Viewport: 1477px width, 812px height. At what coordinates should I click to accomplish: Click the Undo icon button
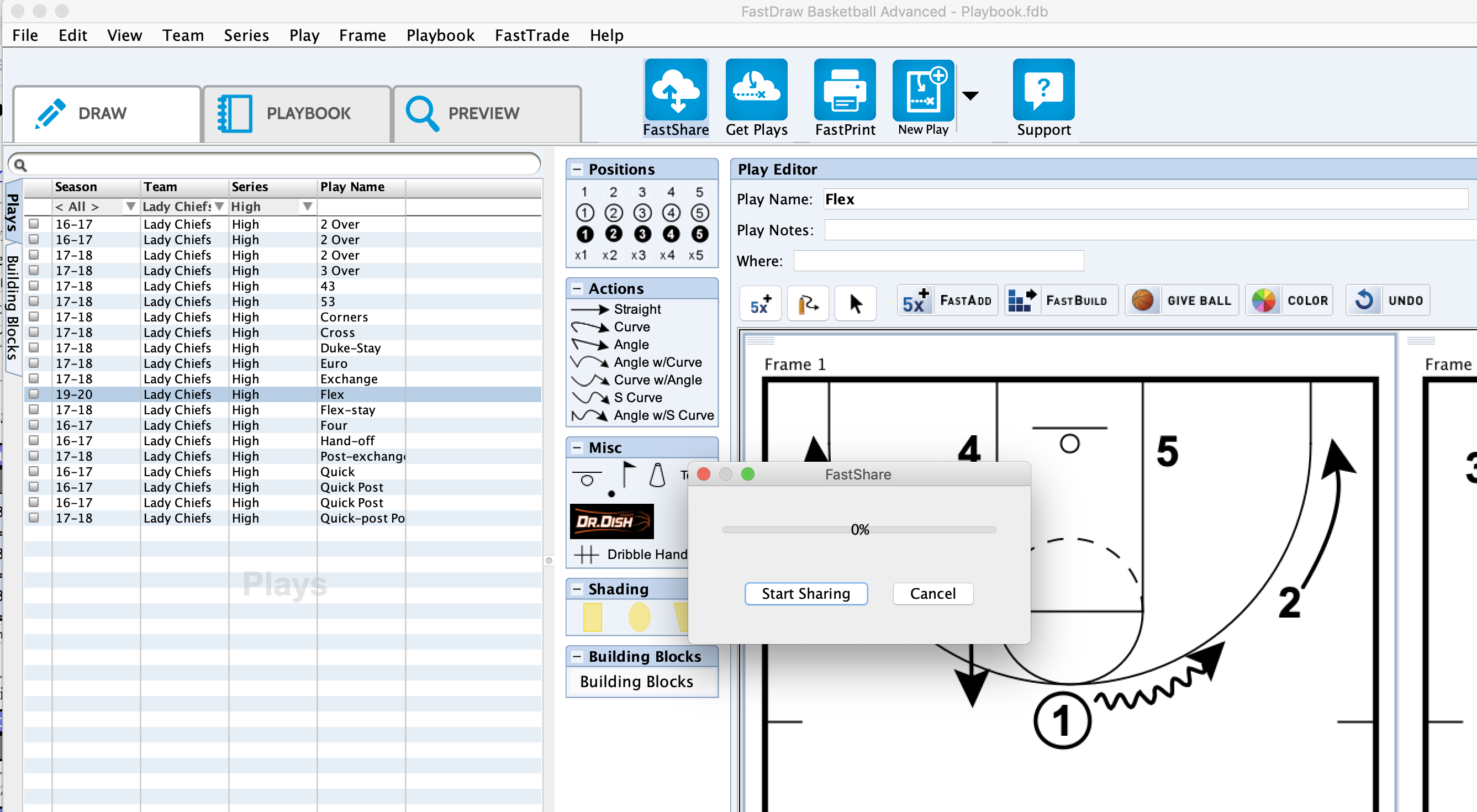tap(1363, 300)
